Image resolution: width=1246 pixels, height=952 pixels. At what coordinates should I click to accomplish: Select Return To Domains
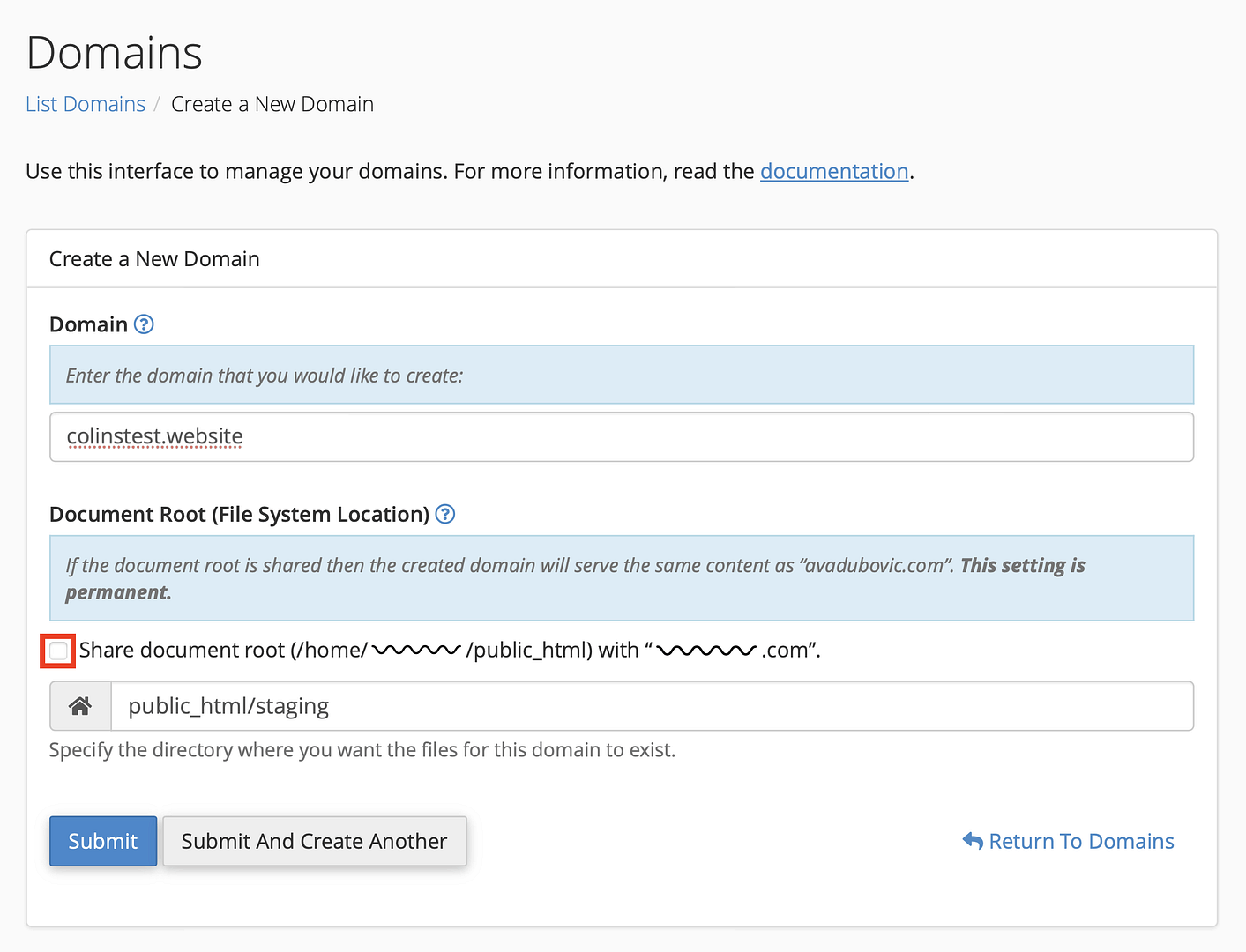click(1080, 841)
